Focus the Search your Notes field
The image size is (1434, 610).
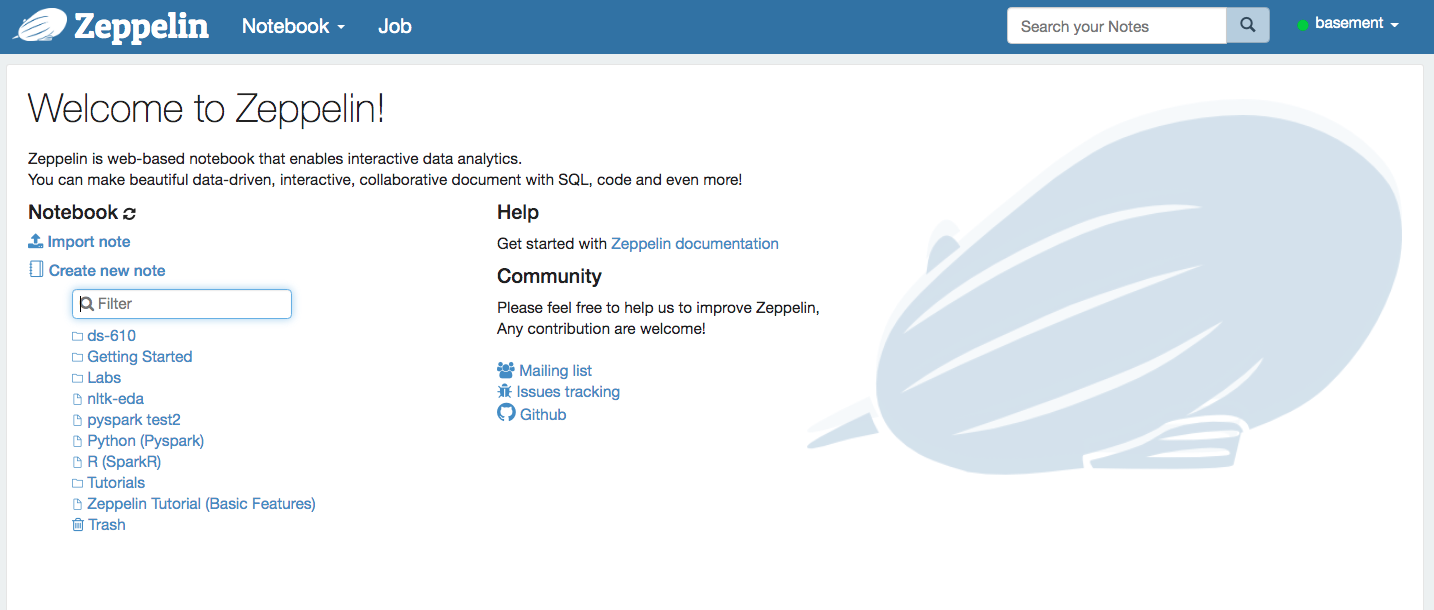coord(1115,26)
